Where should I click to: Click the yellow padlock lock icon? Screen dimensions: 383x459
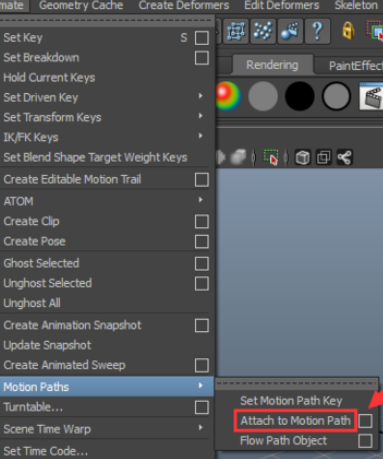(348, 31)
